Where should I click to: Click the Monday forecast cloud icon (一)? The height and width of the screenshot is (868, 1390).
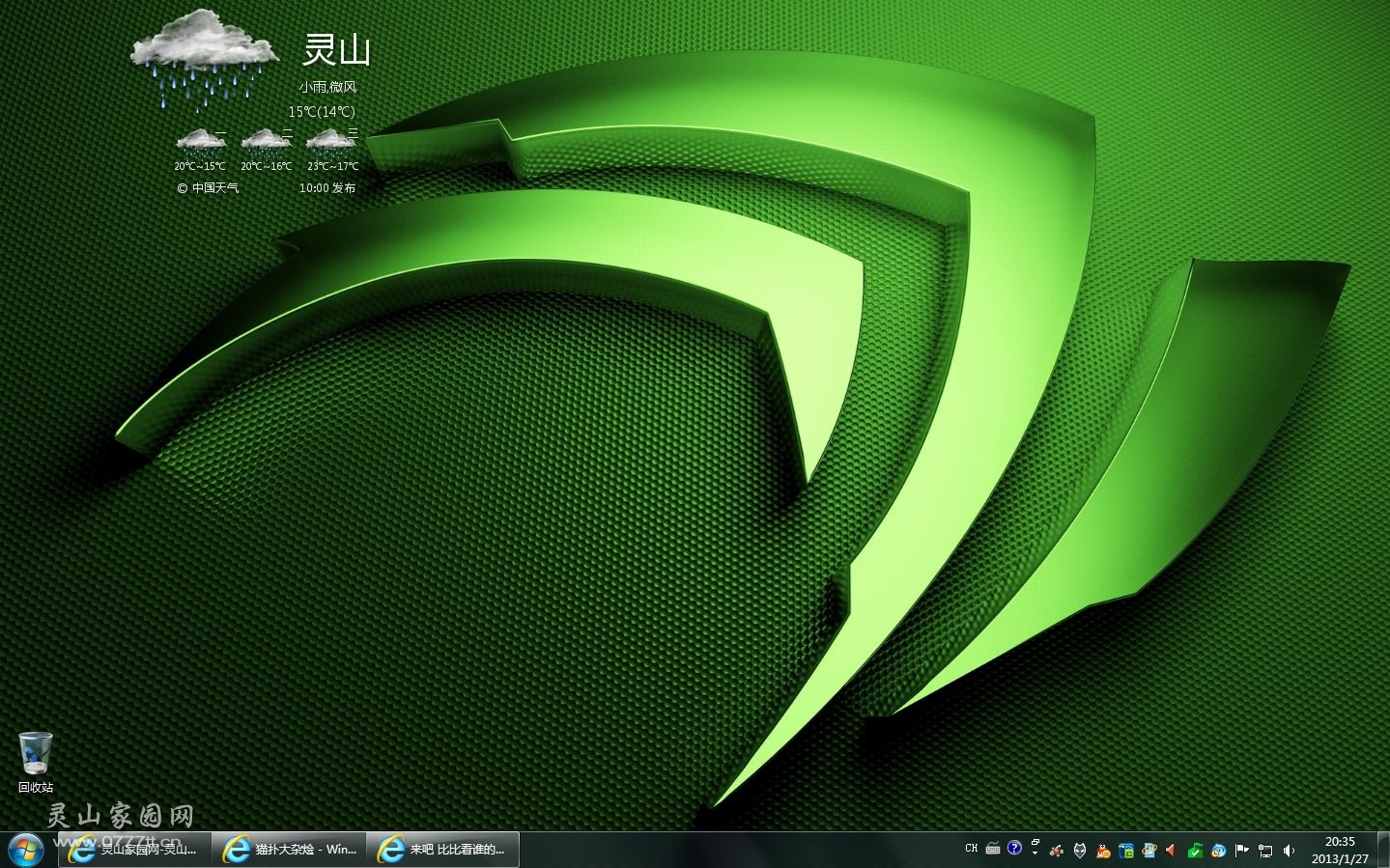[x=201, y=143]
